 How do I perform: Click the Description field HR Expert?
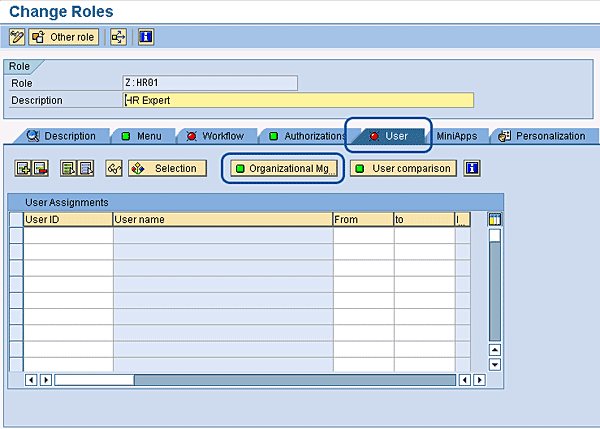[298, 100]
